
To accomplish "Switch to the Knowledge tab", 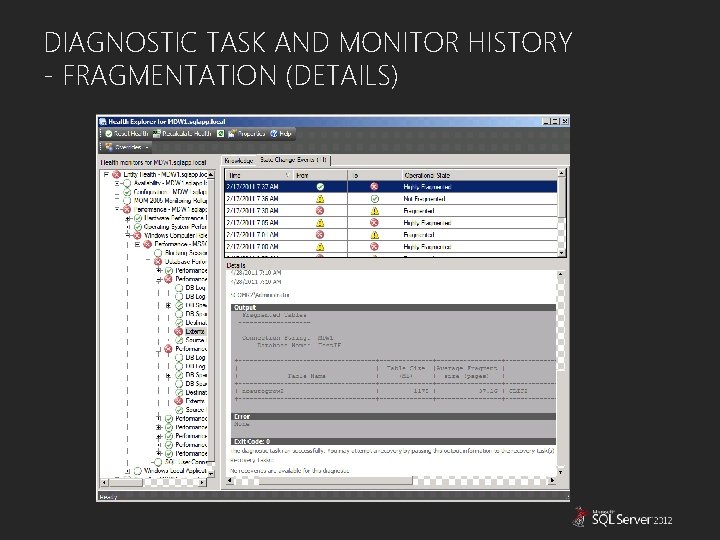I will coord(239,160).
